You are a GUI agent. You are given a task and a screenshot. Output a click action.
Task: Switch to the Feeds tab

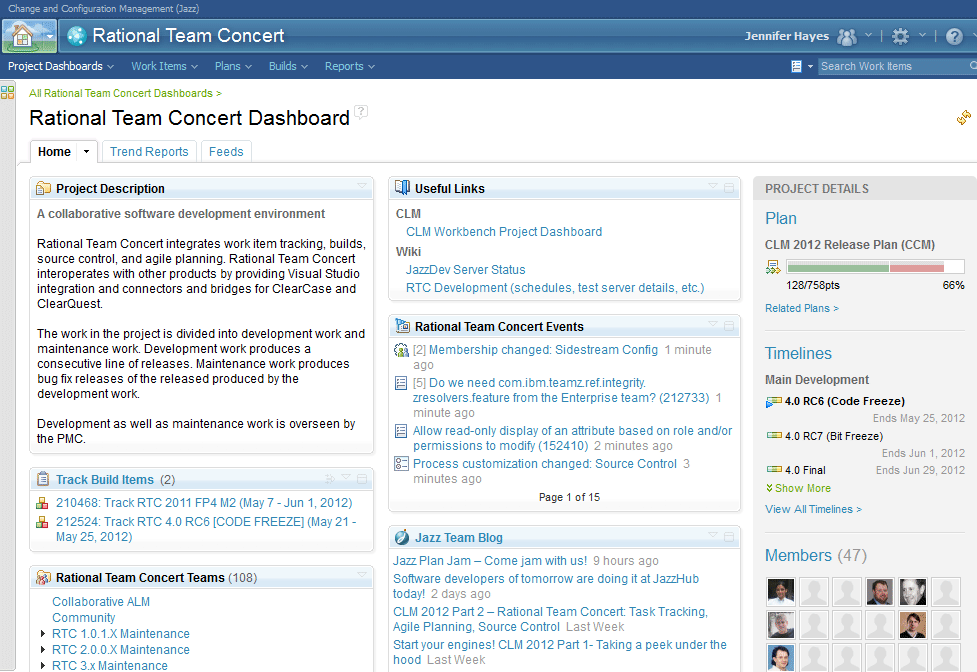coord(226,151)
